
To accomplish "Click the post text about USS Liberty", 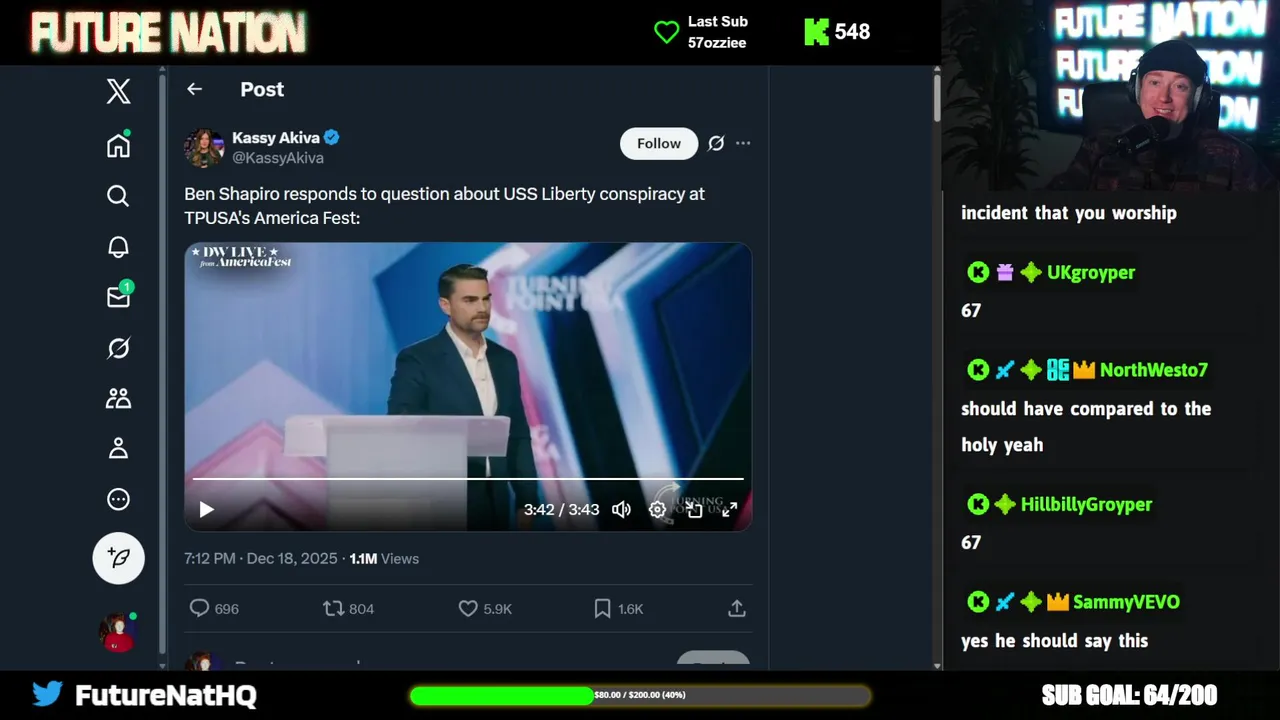I will [x=444, y=206].
